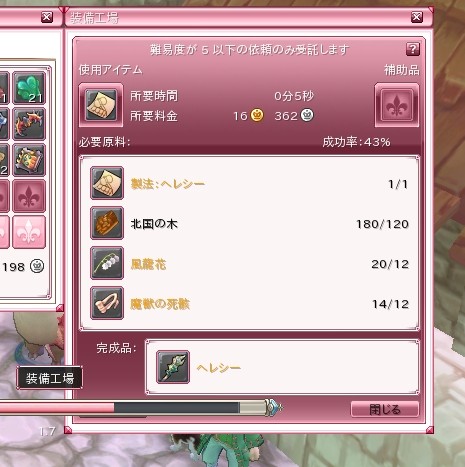Screen dimensions: 465x467
Task: Close the 装備工場 window with X
Action: coord(417,17)
